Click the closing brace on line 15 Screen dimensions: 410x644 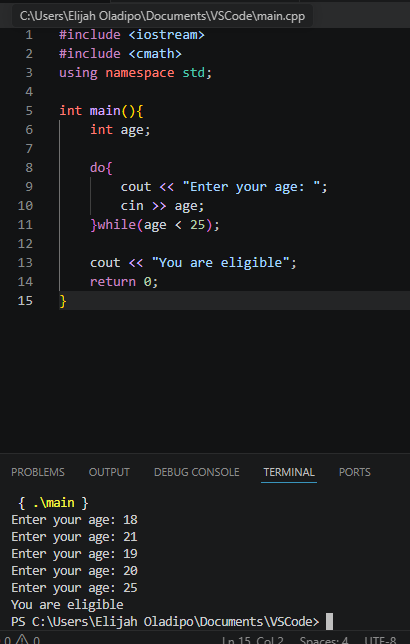tap(63, 301)
